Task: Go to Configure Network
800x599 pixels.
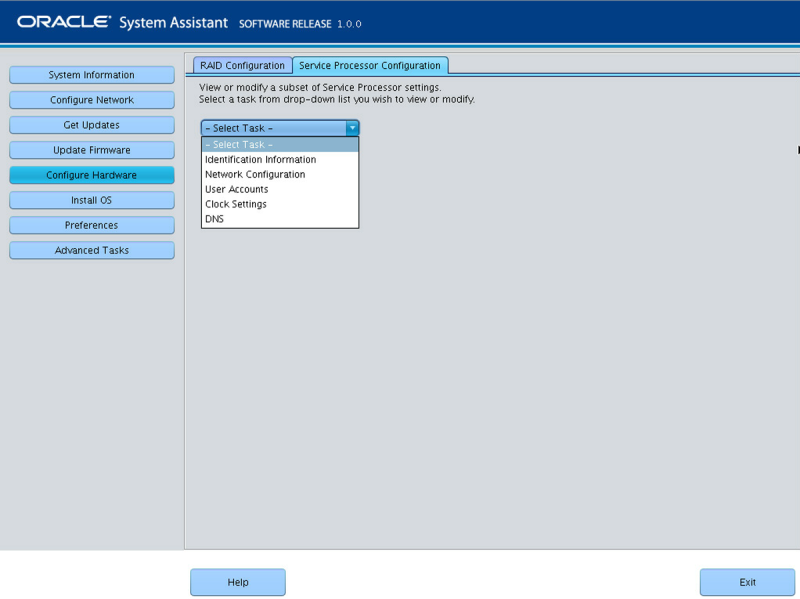Action: tap(92, 100)
